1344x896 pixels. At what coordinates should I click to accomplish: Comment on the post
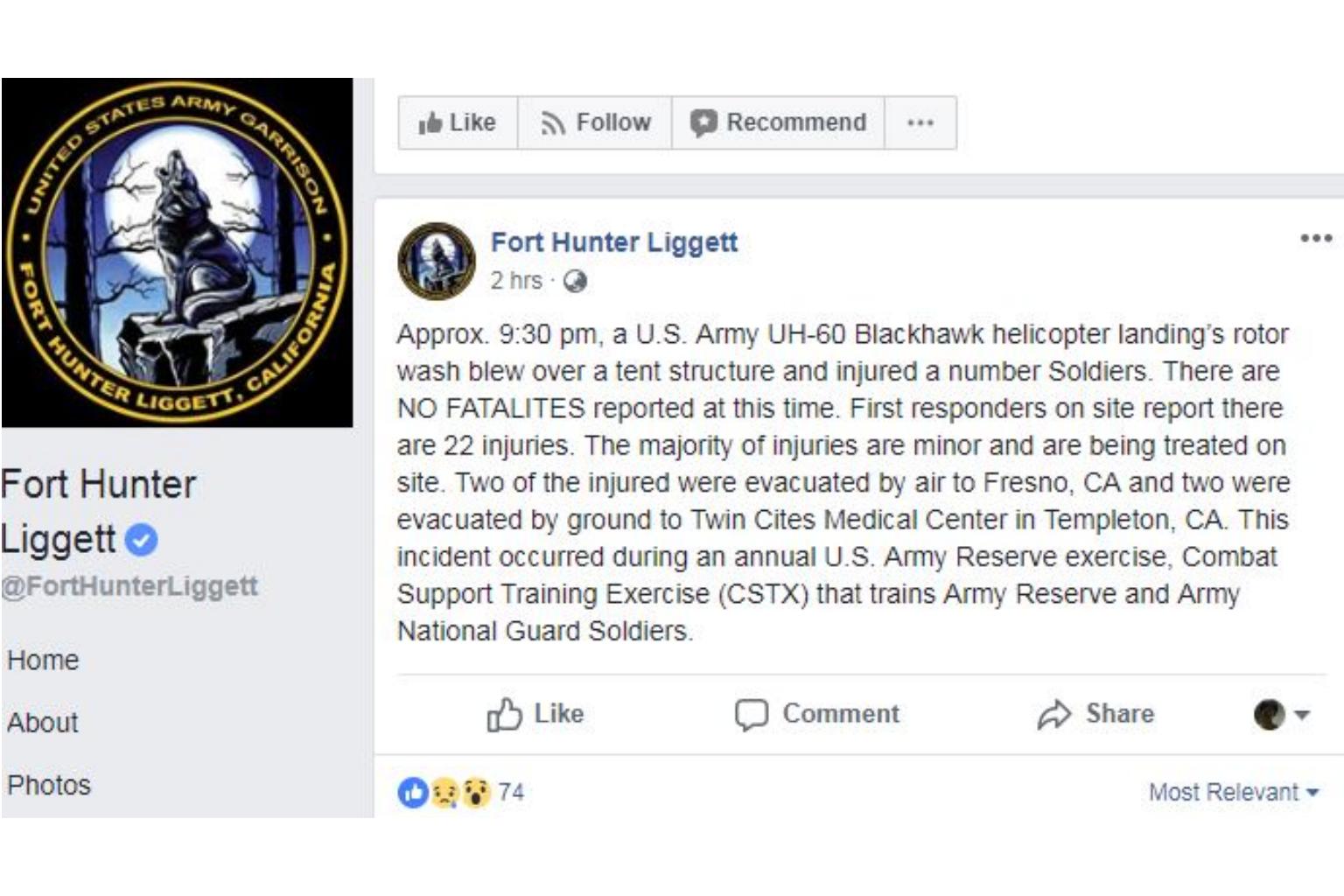(817, 714)
